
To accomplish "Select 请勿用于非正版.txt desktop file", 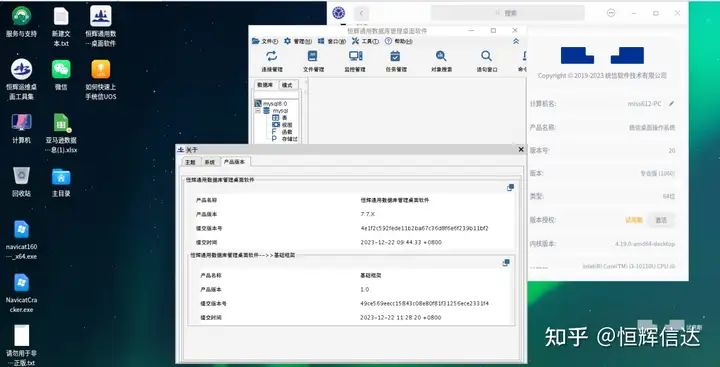I will pos(21,345).
